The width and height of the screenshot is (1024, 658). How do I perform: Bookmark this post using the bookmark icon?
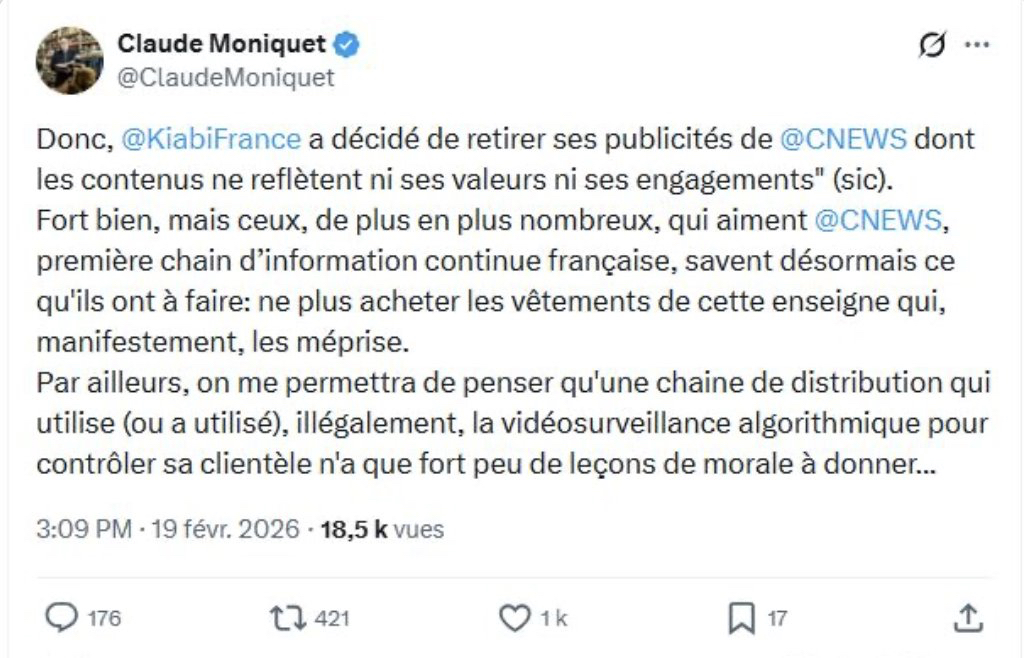pyautogui.click(x=741, y=618)
